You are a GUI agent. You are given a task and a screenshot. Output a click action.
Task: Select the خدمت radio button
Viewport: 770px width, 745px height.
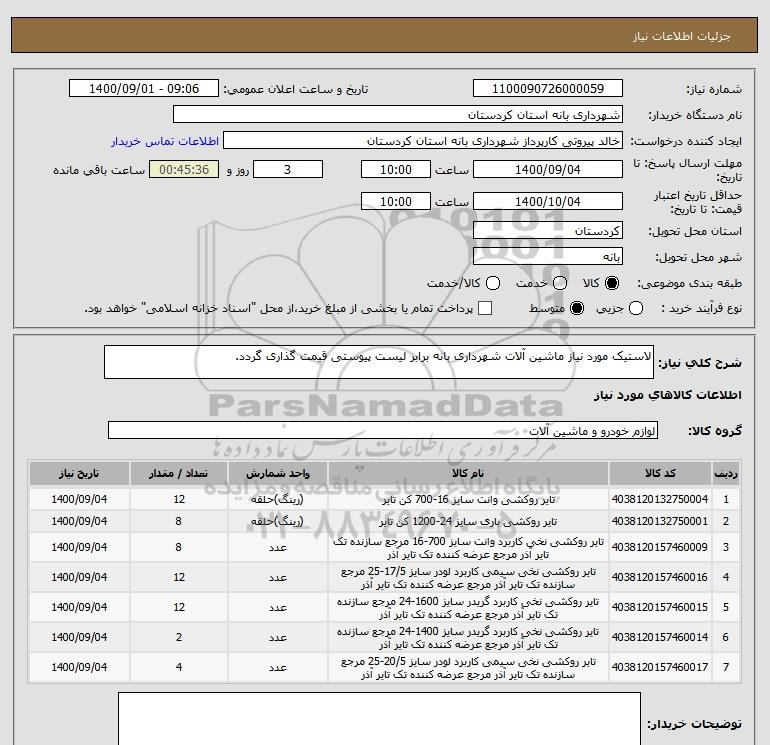click(x=560, y=283)
